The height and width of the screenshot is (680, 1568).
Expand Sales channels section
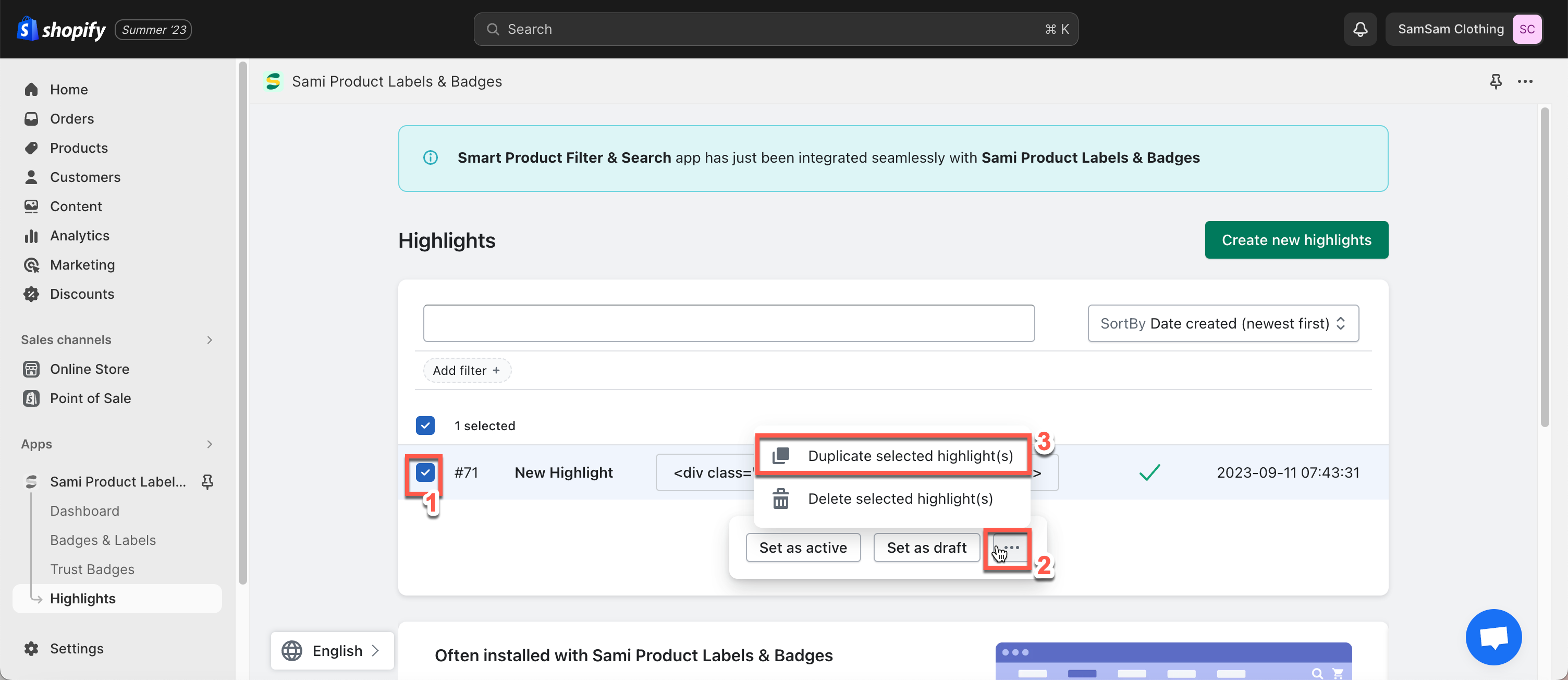[x=210, y=339]
